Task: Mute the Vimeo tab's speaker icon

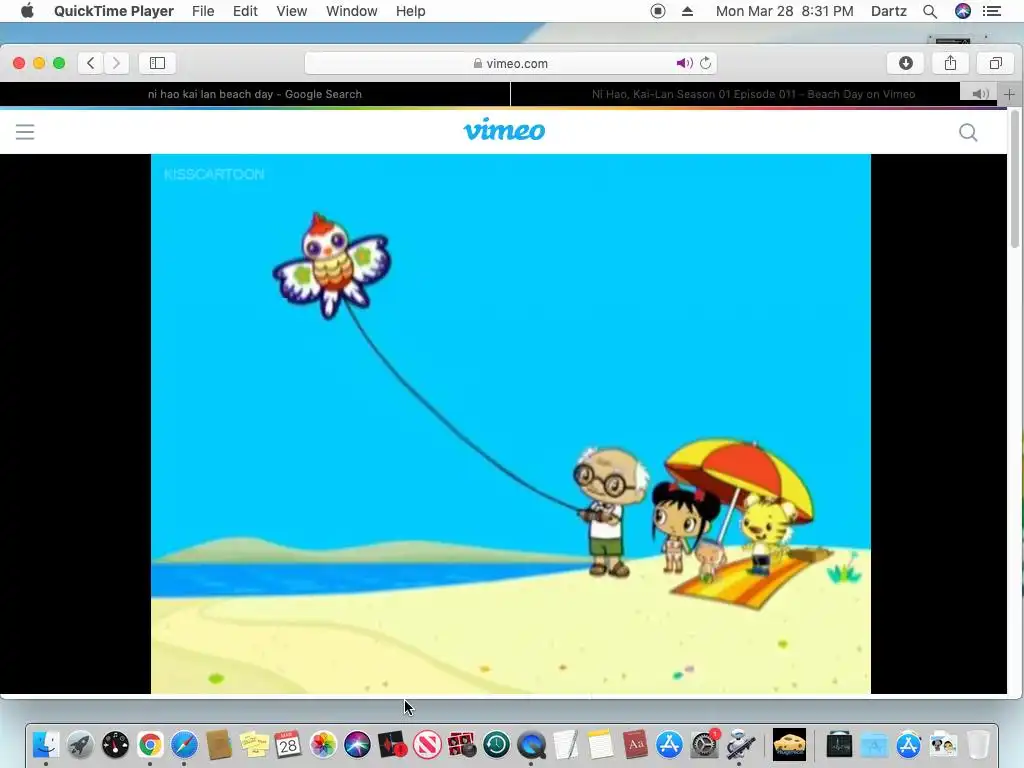Action: coord(980,94)
